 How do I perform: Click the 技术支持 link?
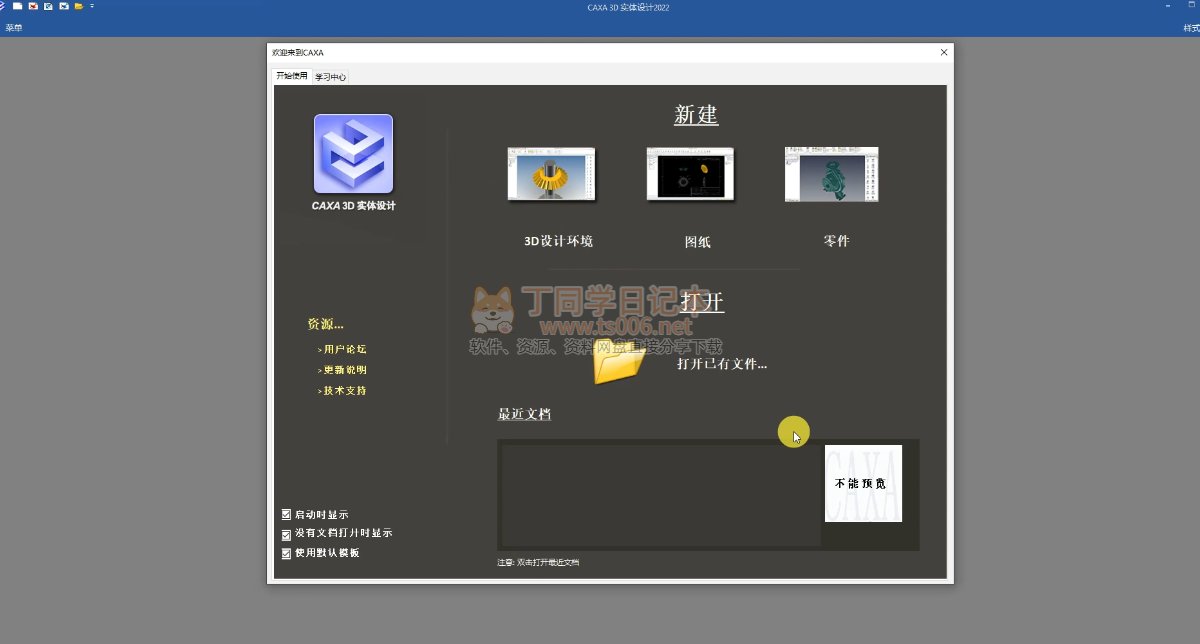[345, 391]
